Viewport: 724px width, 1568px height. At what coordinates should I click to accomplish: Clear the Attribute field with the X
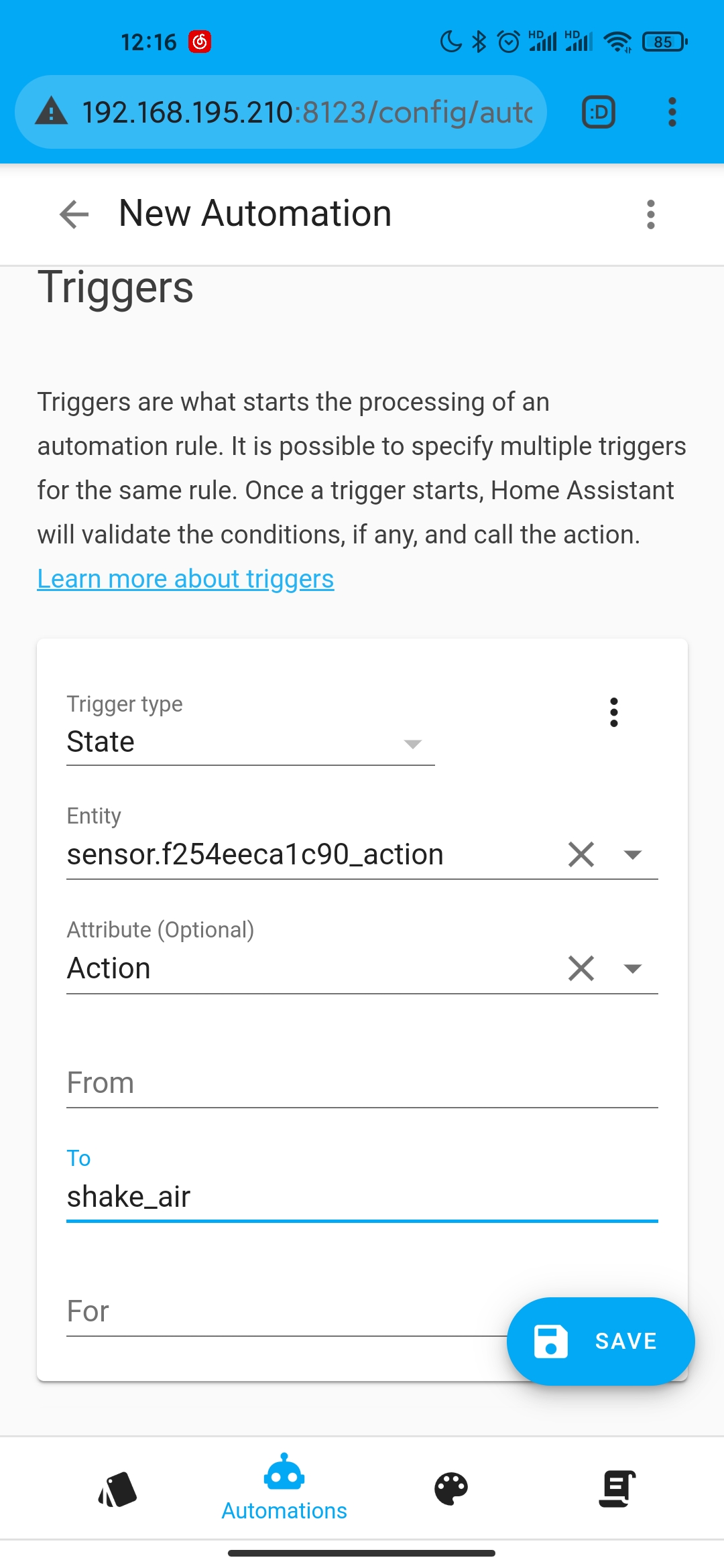click(581, 968)
